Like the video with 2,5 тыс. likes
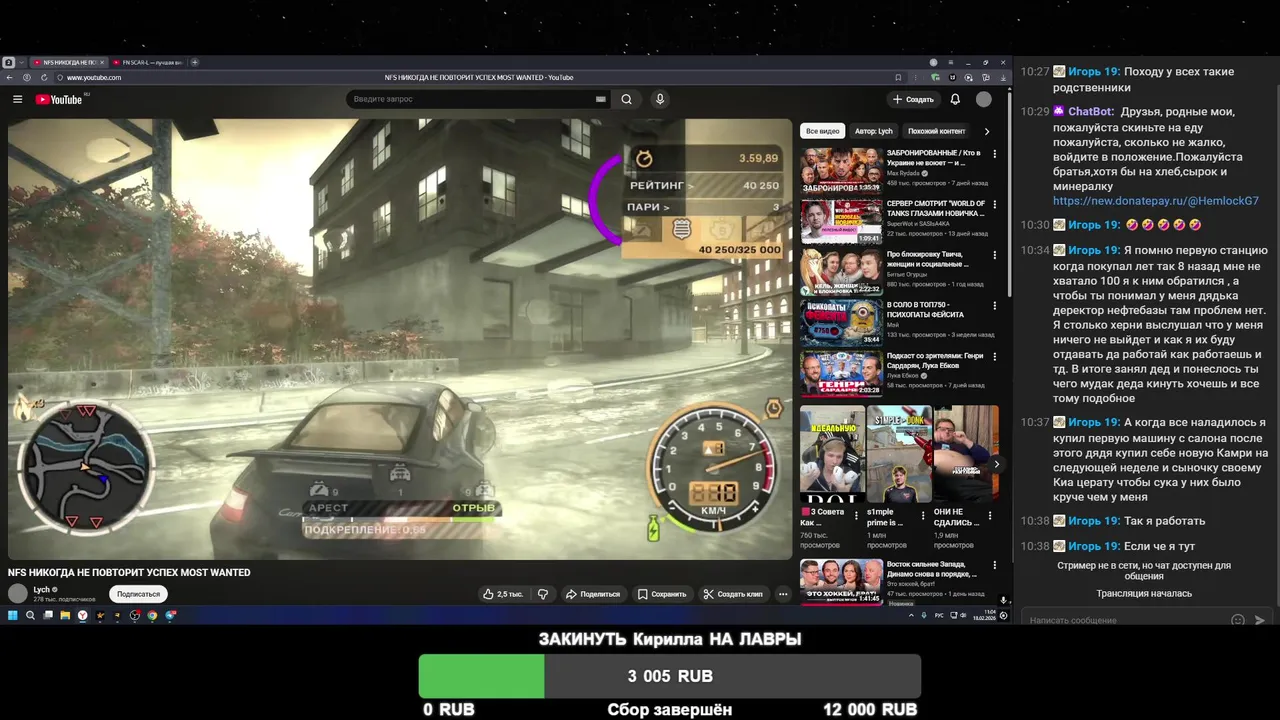The width and height of the screenshot is (1280, 720). click(x=502, y=594)
